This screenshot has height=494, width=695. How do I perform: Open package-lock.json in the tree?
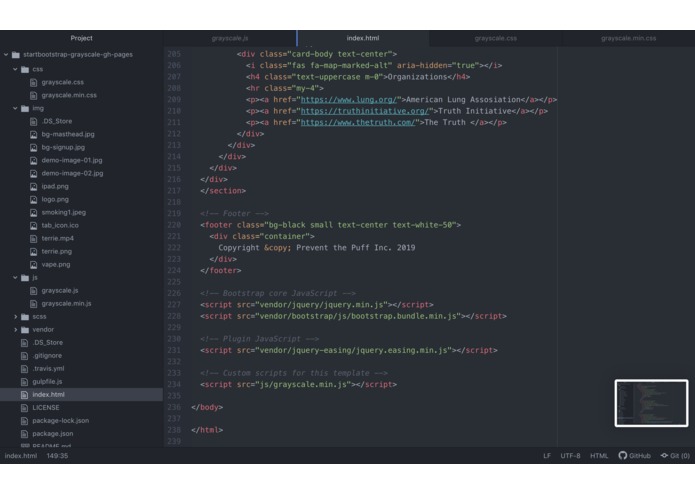tap(61, 421)
